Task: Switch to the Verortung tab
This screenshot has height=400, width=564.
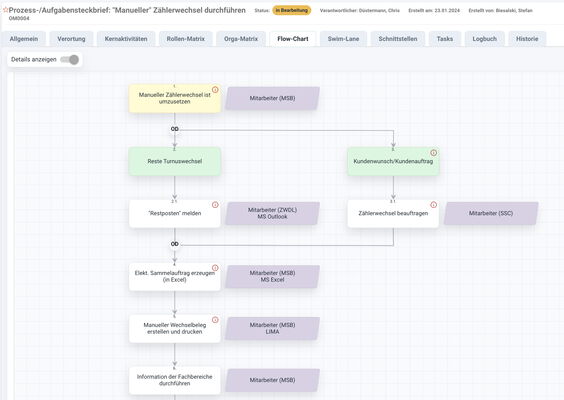Action: click(71, 39)
